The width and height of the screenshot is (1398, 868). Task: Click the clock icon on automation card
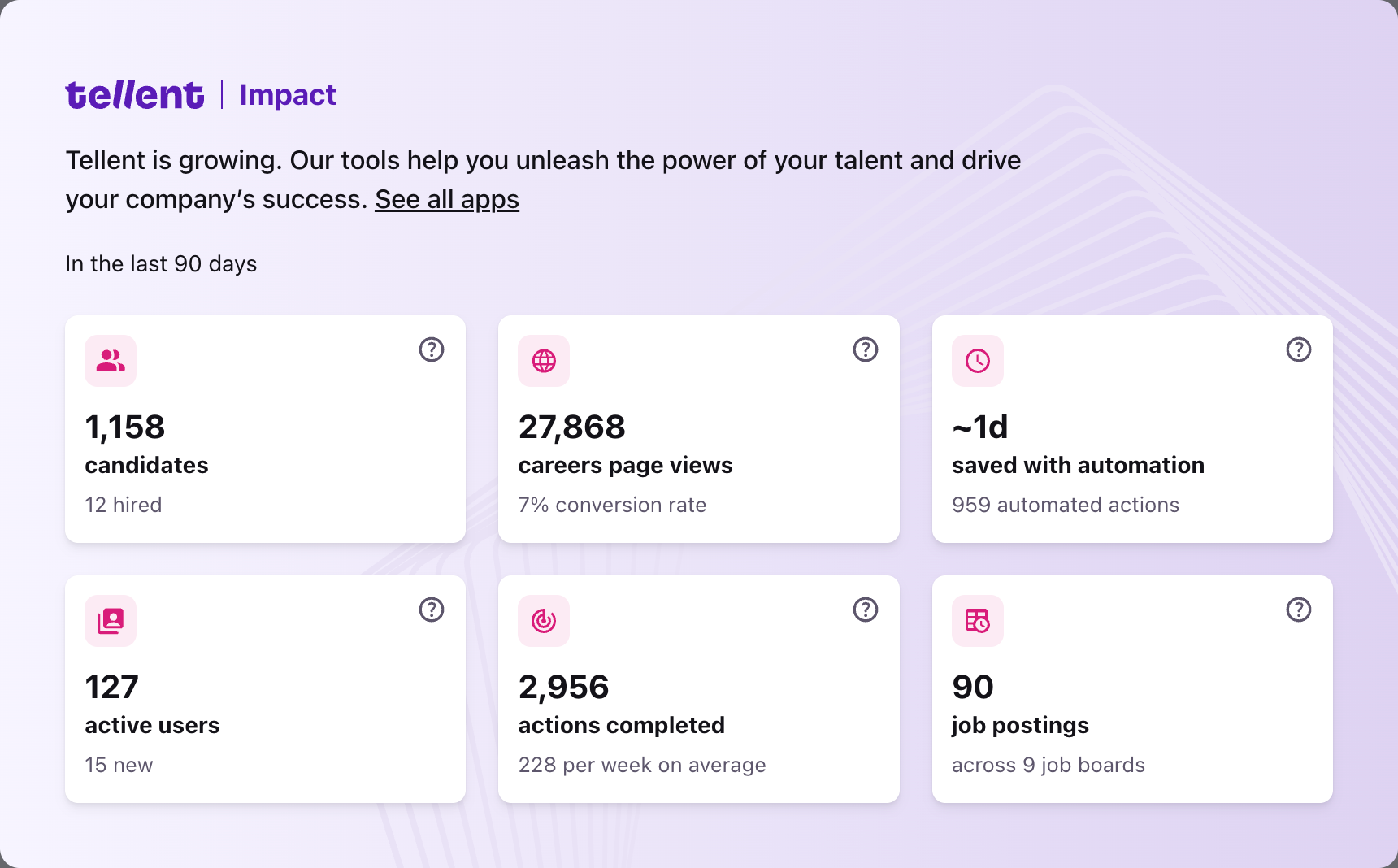[x=978, y=361]
